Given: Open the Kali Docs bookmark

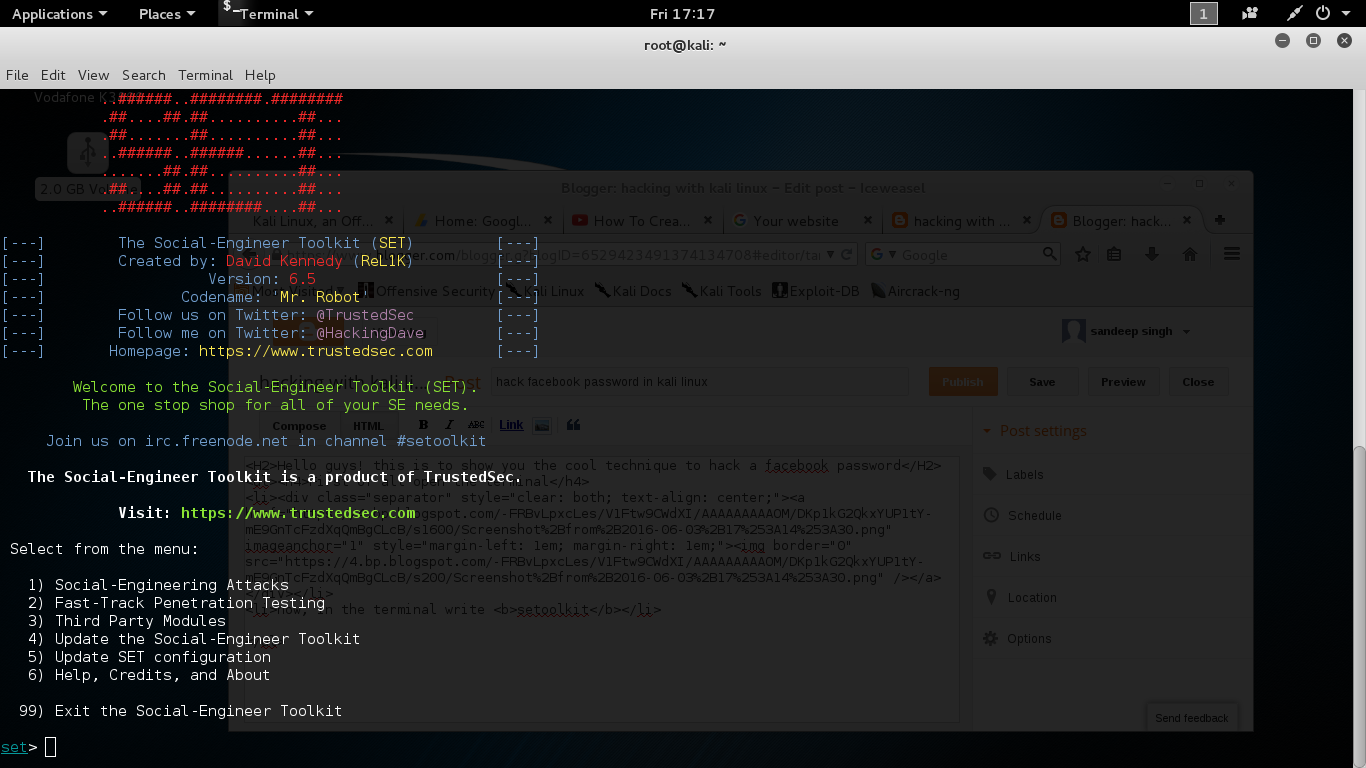Looking at the screenshot, I should pos(633,291).
